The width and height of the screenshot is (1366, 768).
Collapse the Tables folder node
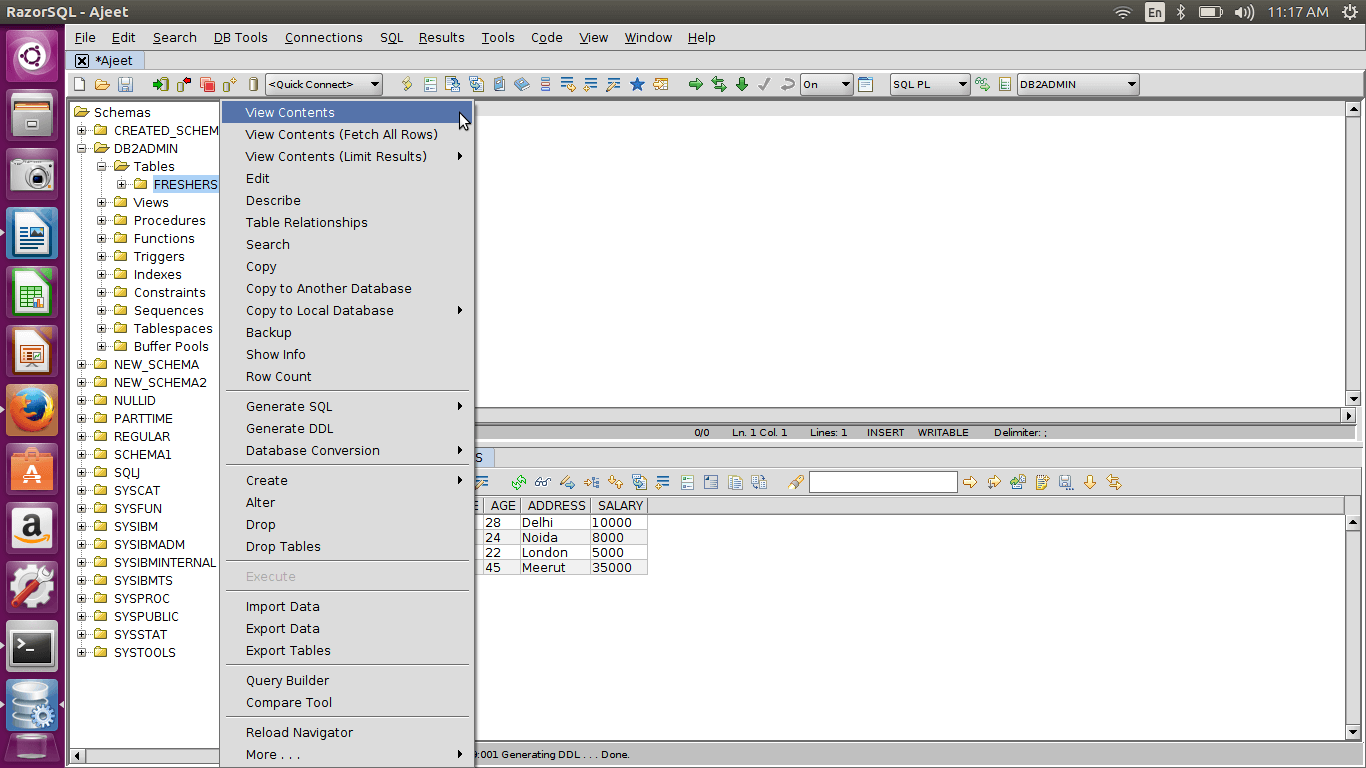point(102,166)
